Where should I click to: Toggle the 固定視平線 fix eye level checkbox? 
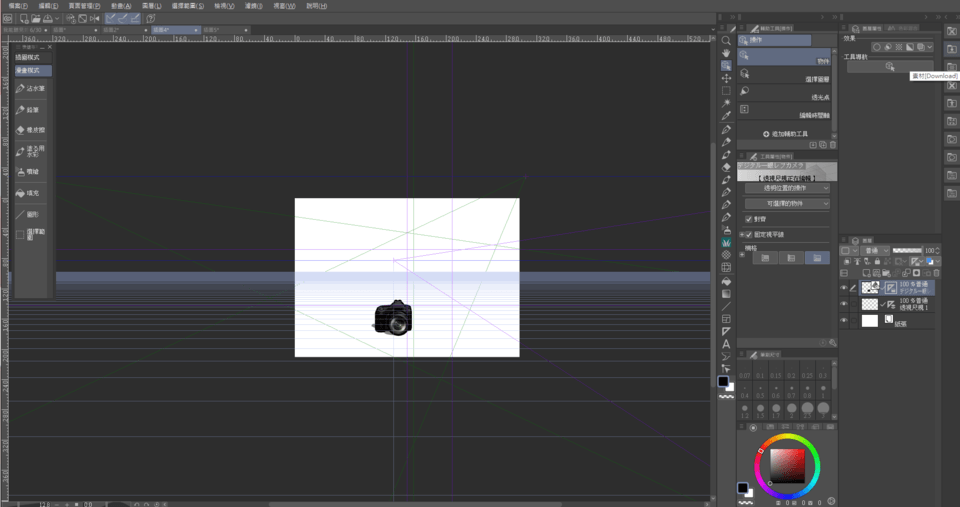748,235
